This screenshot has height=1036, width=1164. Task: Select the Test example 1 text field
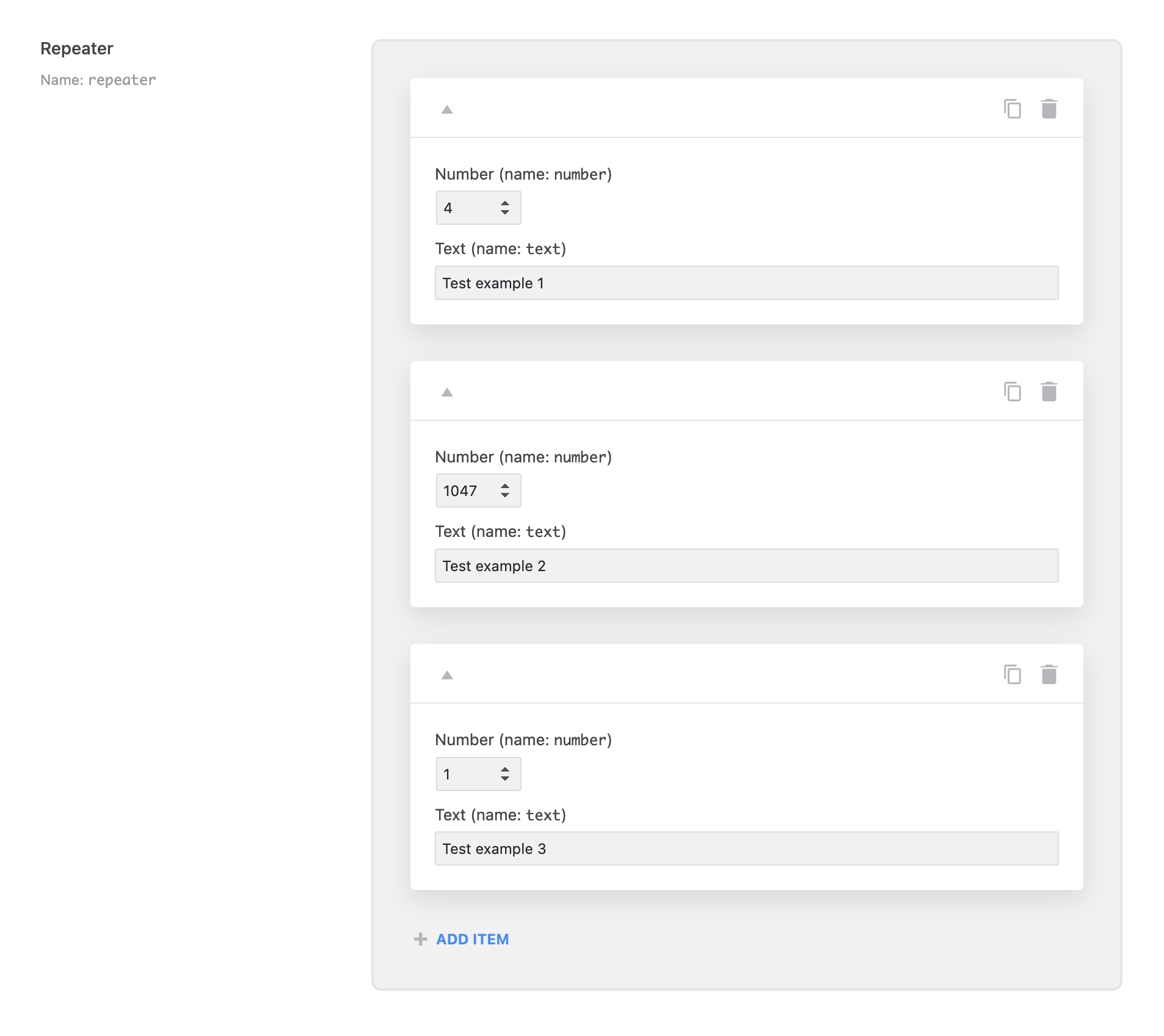(746, 283)
